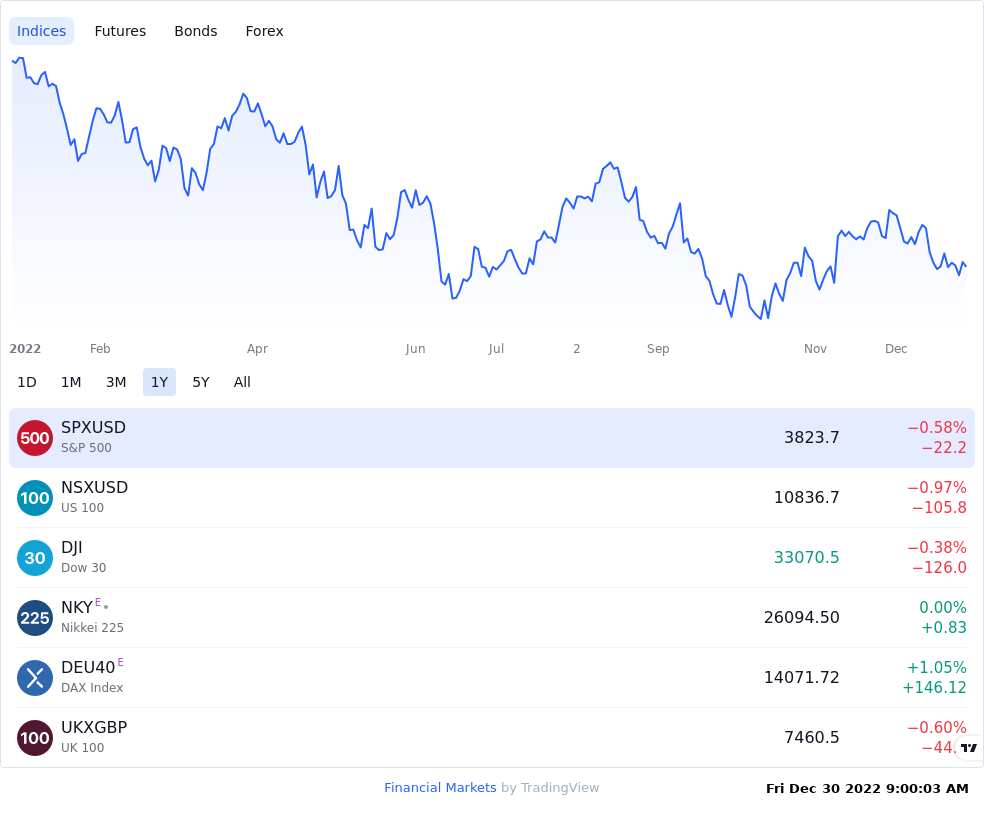This screenshot has width=984, height=820.
Task: Click the US 100 NSXUSD logo icon
Action: 35,498
